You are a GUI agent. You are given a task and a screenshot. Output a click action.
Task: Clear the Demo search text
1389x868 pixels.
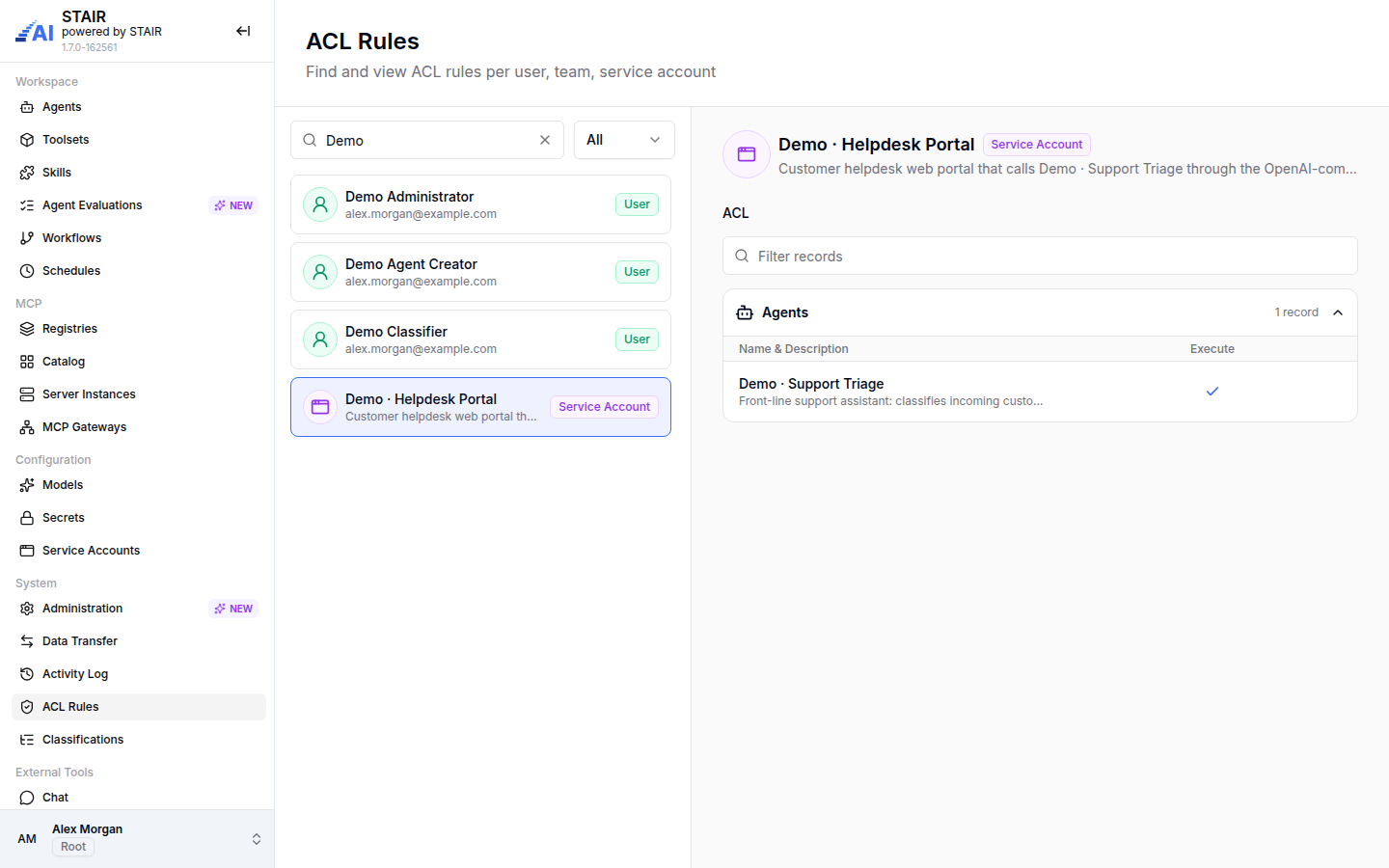[x=545, y=140]
